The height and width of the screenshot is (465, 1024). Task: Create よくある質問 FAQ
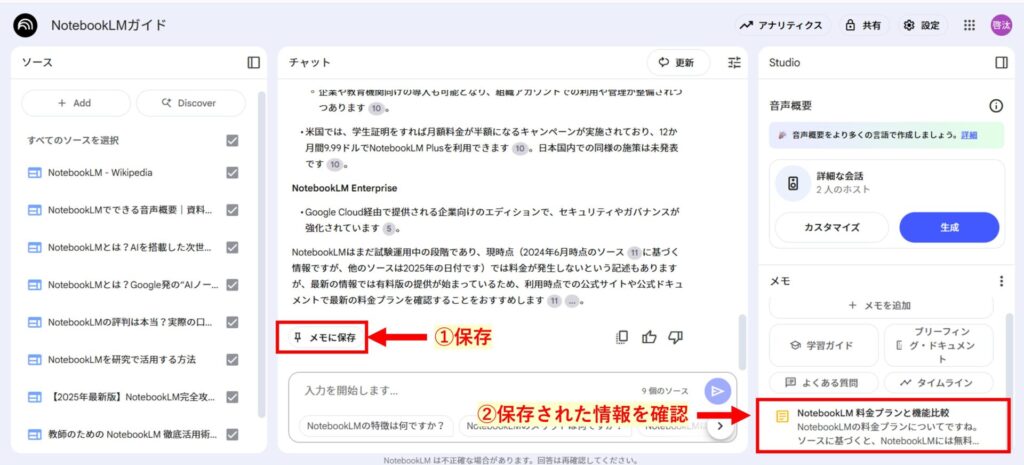click(x=824, y=383)
